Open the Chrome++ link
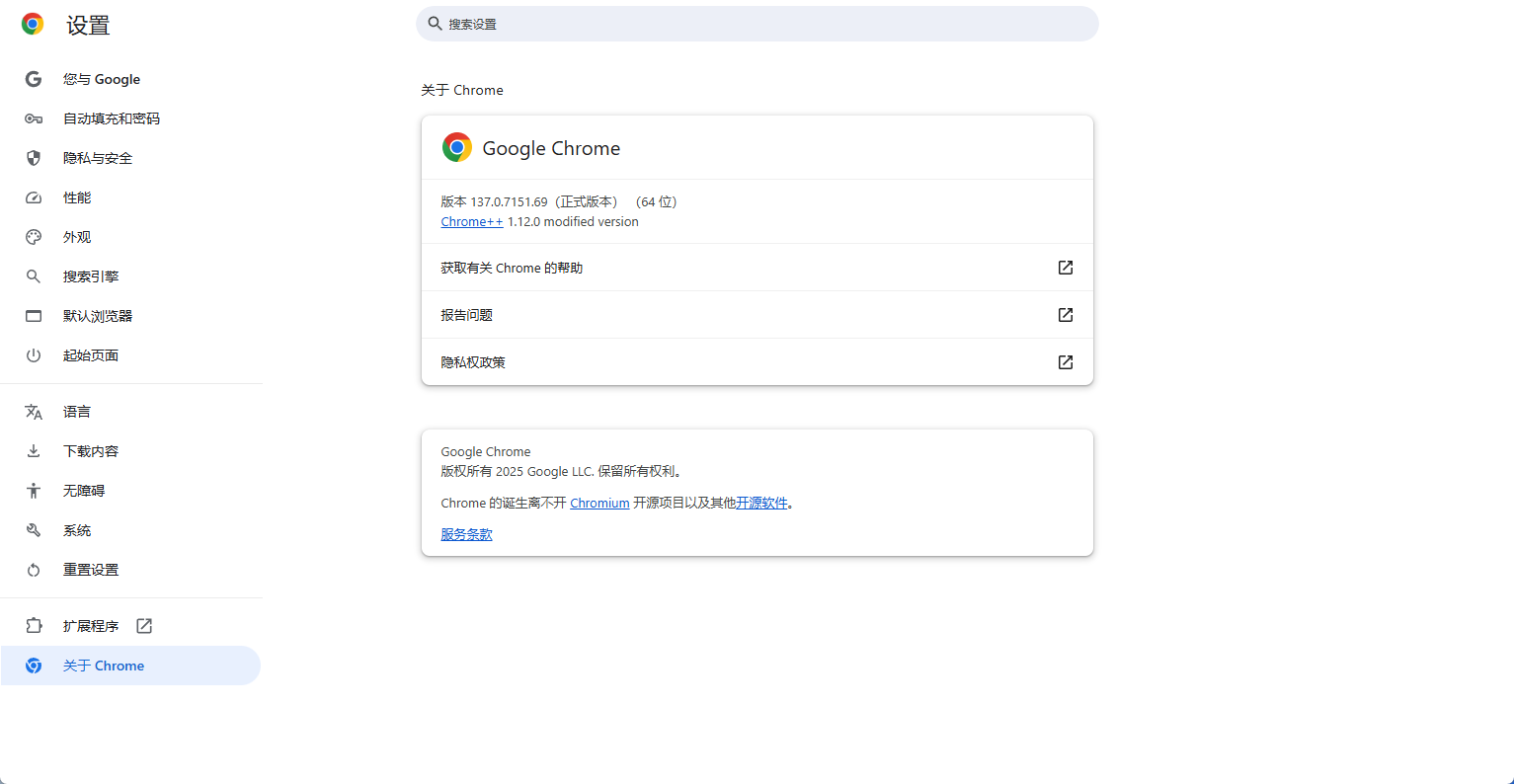This screenshot has height=784, width=1514. (x=471, y=221)
